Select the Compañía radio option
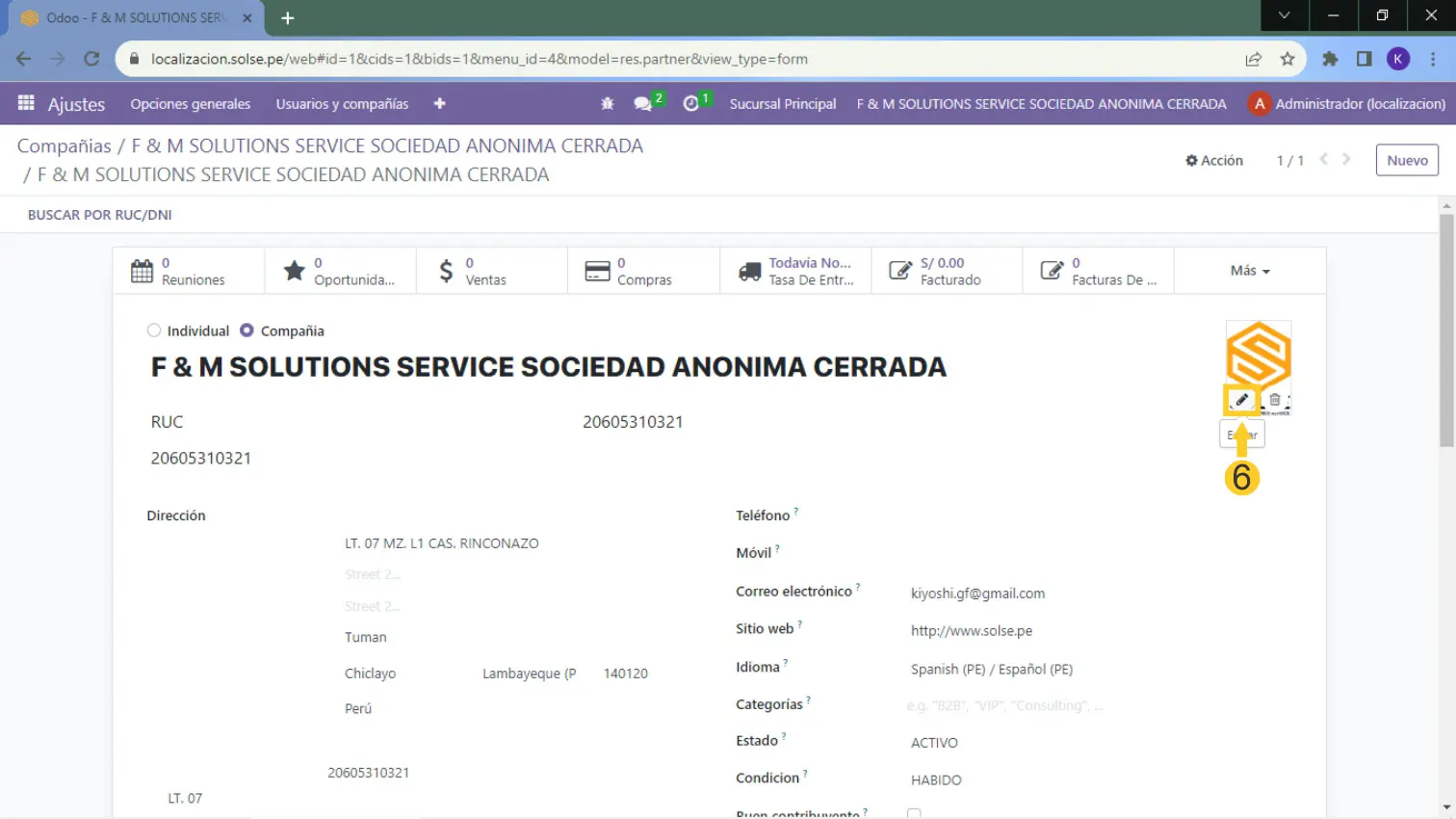 click(247, 330)
